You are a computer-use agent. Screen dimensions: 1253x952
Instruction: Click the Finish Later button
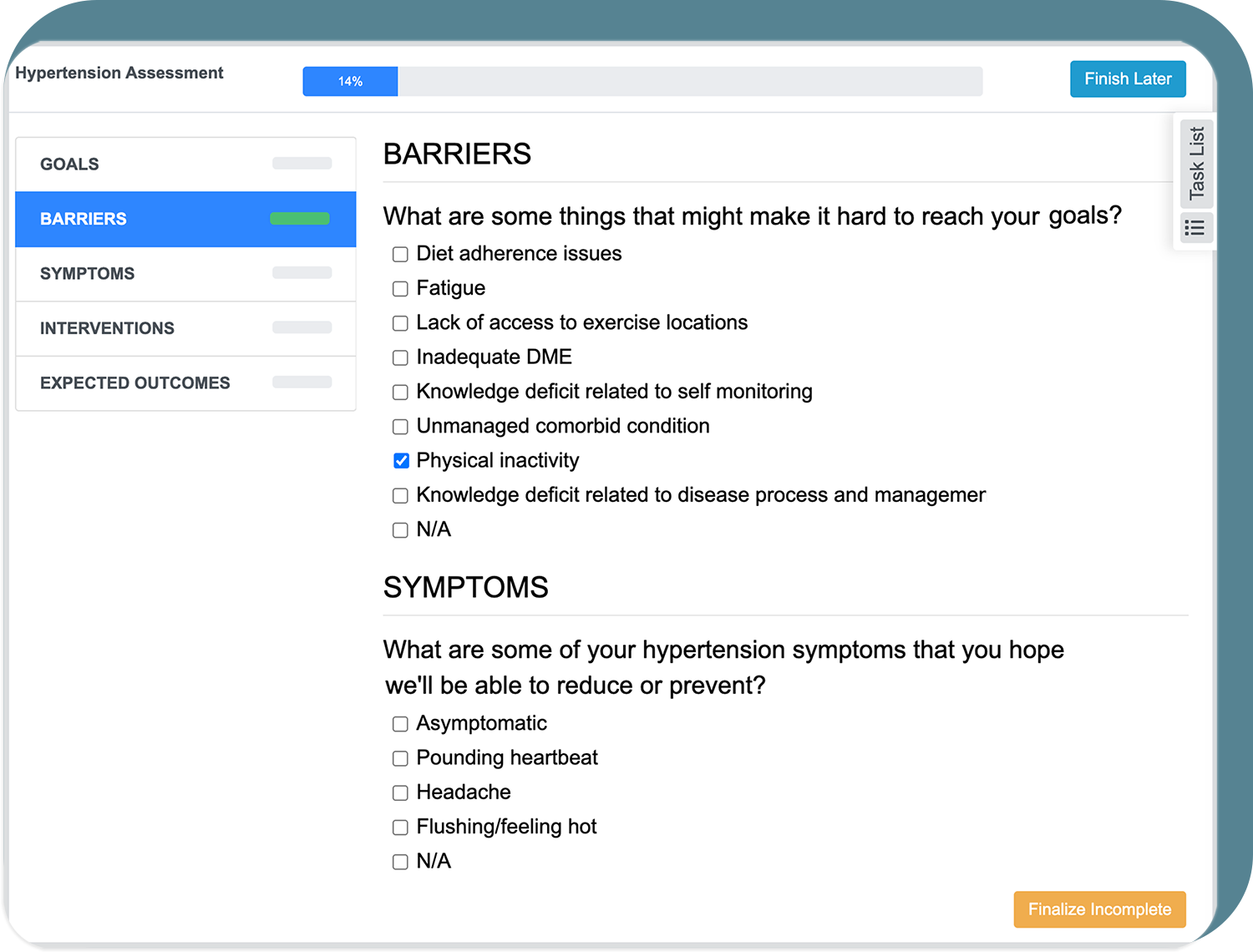[x=1128, y=78]
